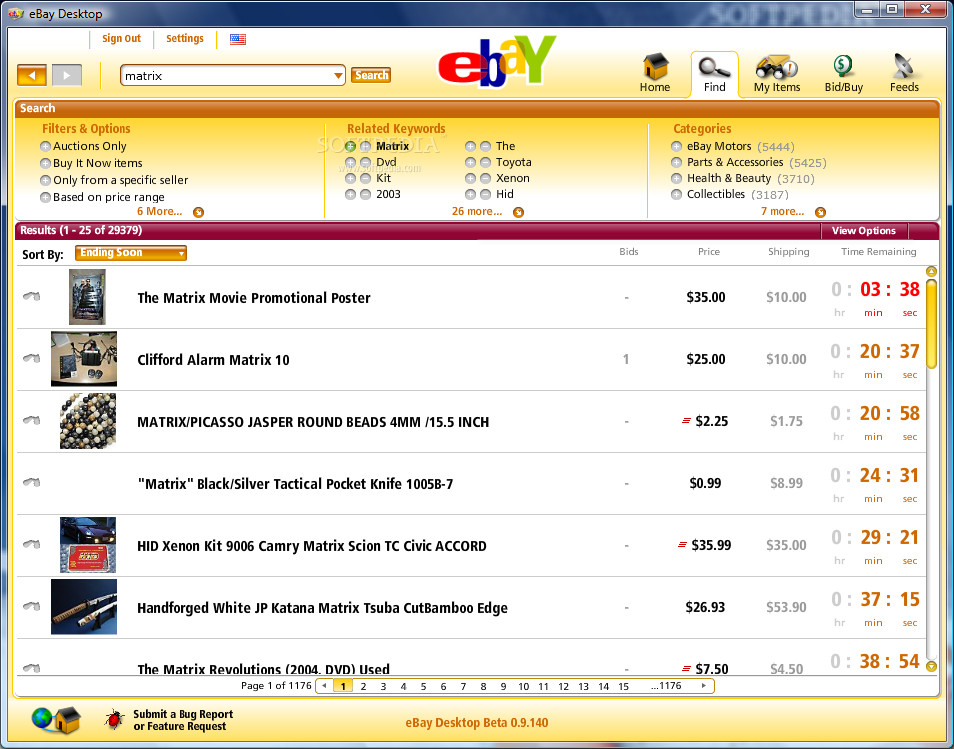This screenshot has width=954, height=749.
Task: Open the Settings link
Action: tap(185, 38)
